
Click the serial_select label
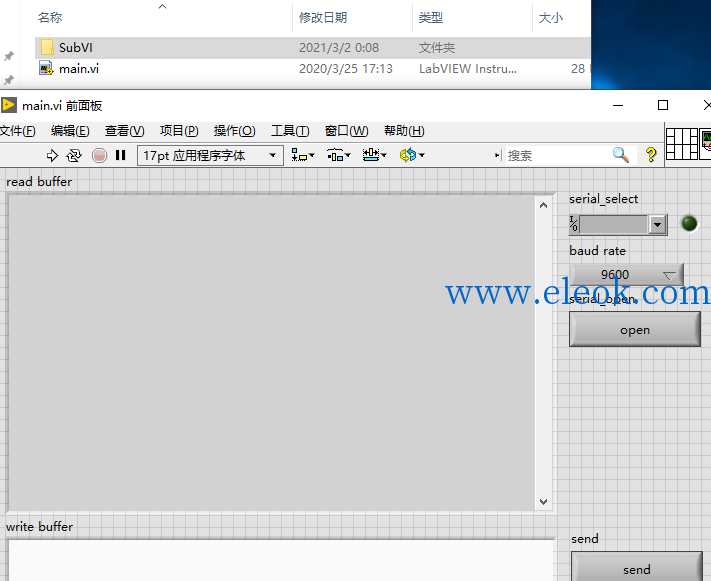click(604, 199)
